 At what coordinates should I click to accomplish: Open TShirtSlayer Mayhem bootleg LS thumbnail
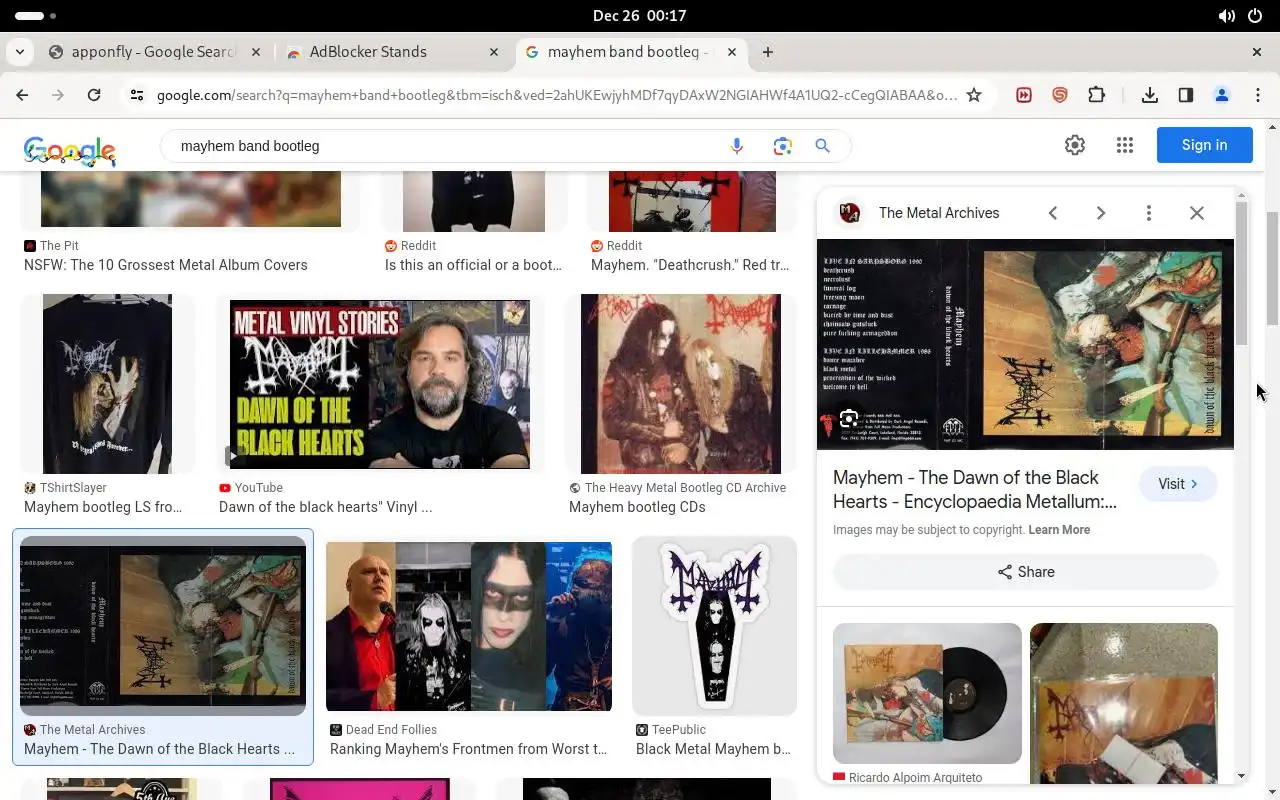tap(107, 384)
